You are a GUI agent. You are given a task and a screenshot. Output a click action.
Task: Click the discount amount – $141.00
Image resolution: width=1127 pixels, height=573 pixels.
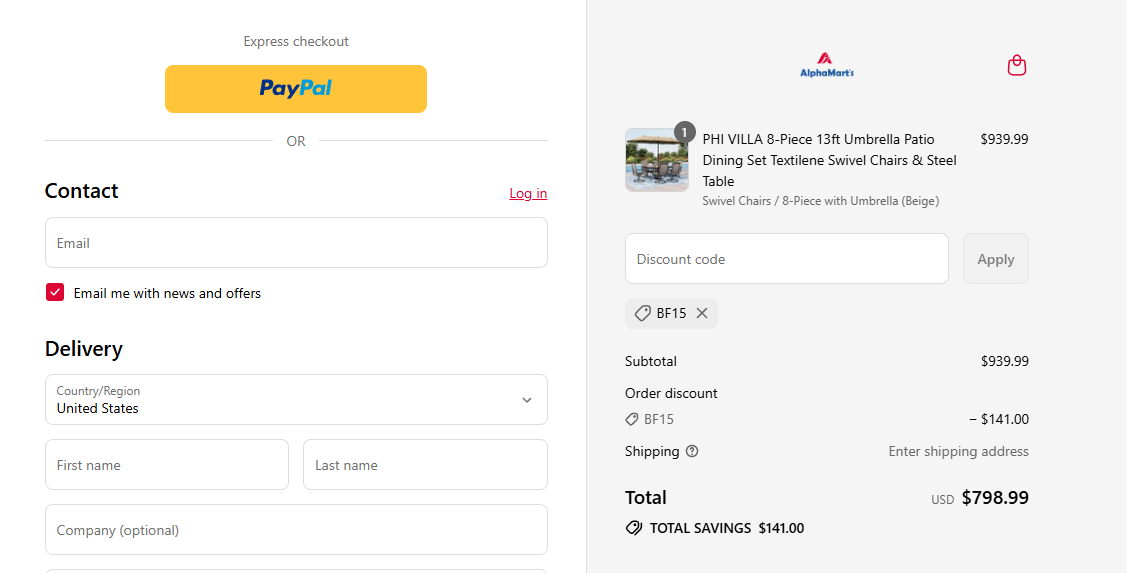(999, 419)
